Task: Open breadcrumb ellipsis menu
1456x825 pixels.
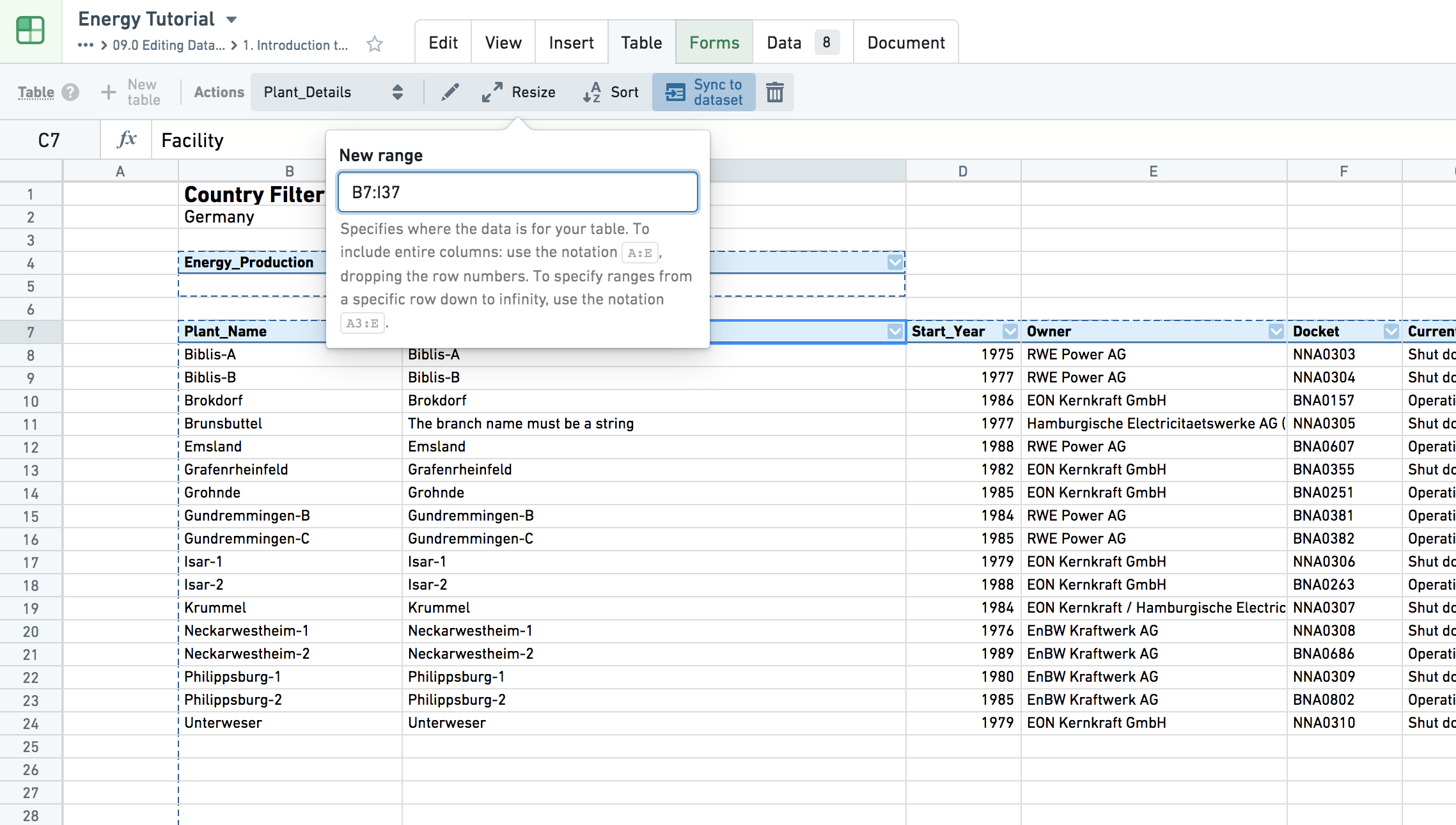Action: tap(86, 45)
